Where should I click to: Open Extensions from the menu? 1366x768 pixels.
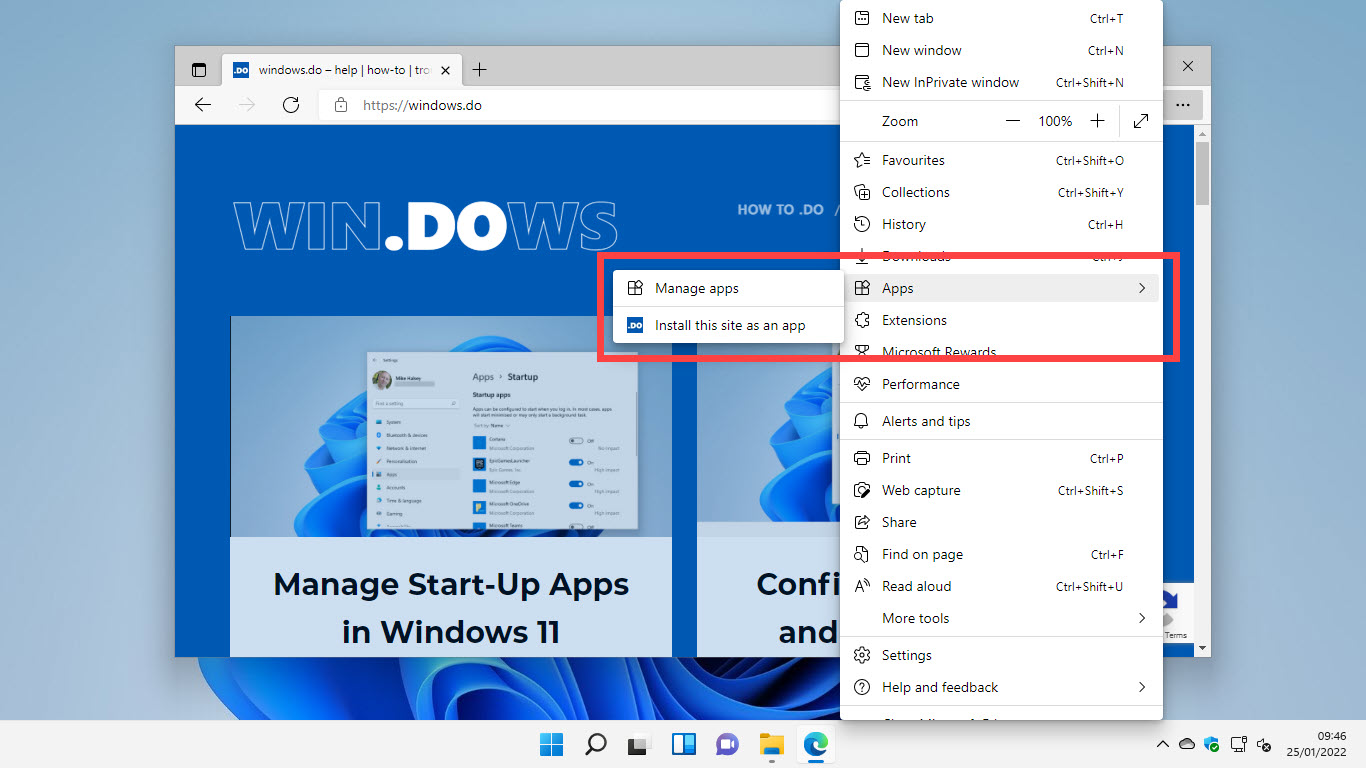(x=1001, y=320)
